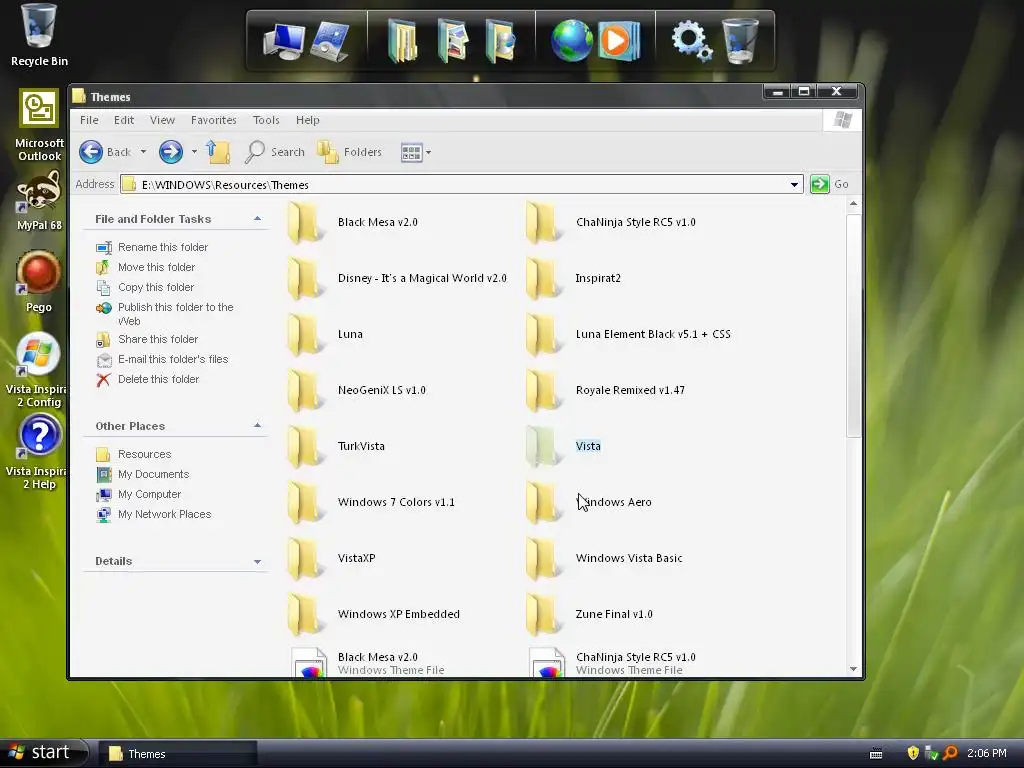The height and width of the screenshot is (768, 1024).
Task: Open the Tools menu
Action: (x=266, y=120)
